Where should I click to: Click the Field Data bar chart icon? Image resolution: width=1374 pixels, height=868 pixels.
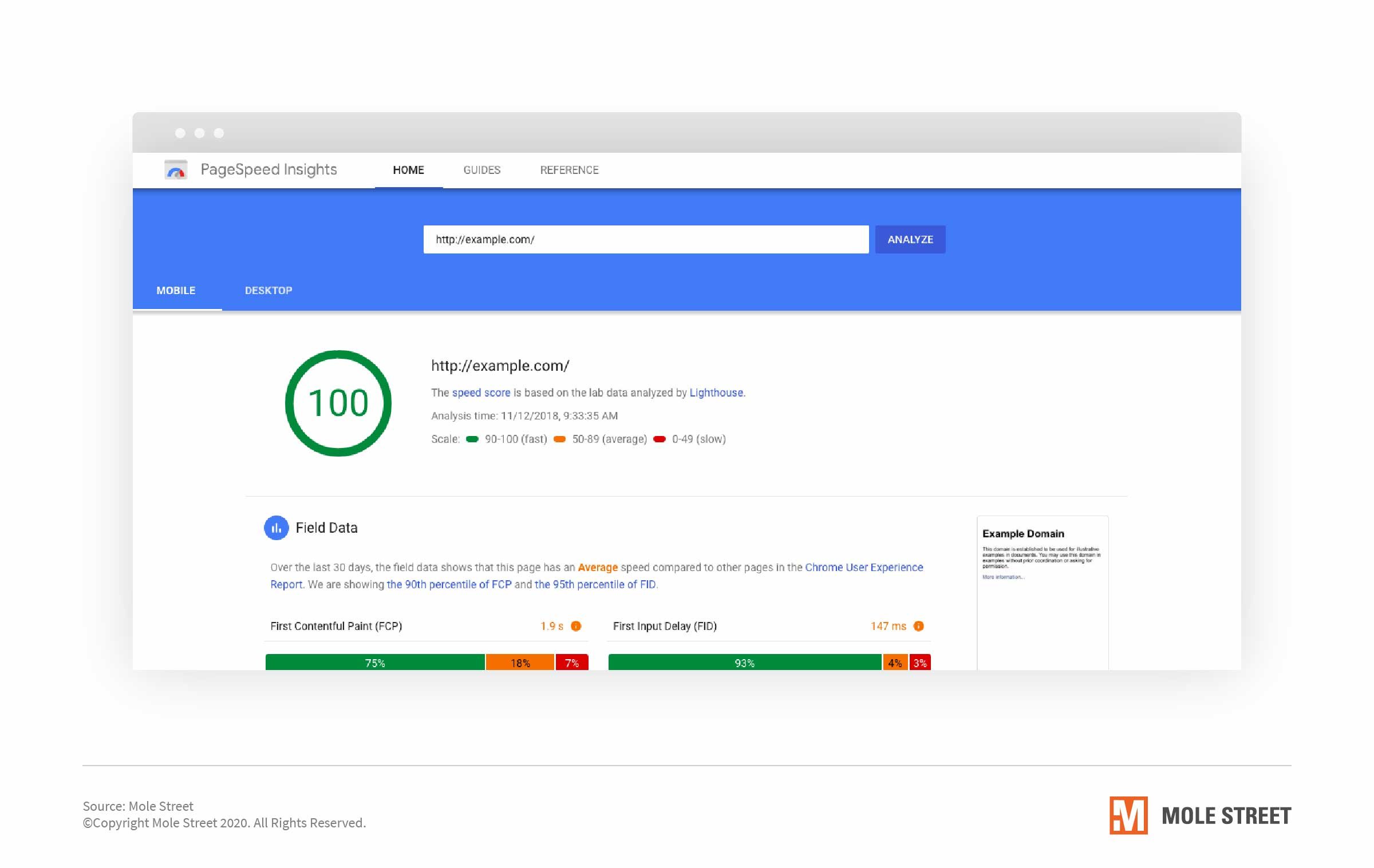(x=276, y=528)
